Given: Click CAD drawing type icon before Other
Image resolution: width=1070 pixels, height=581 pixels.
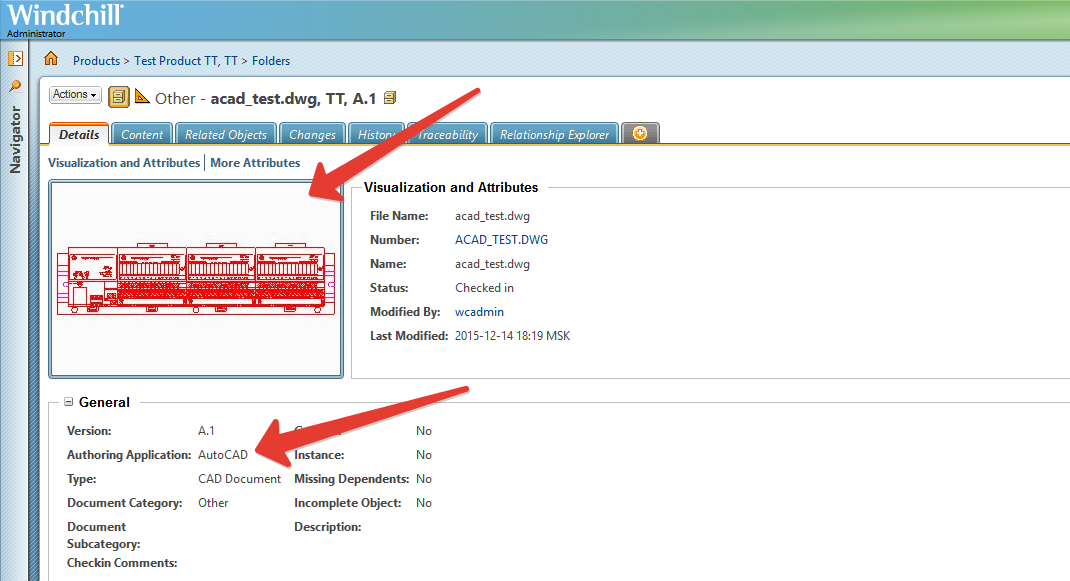Looking at the screenshot, I should click(x=142, y=96).
